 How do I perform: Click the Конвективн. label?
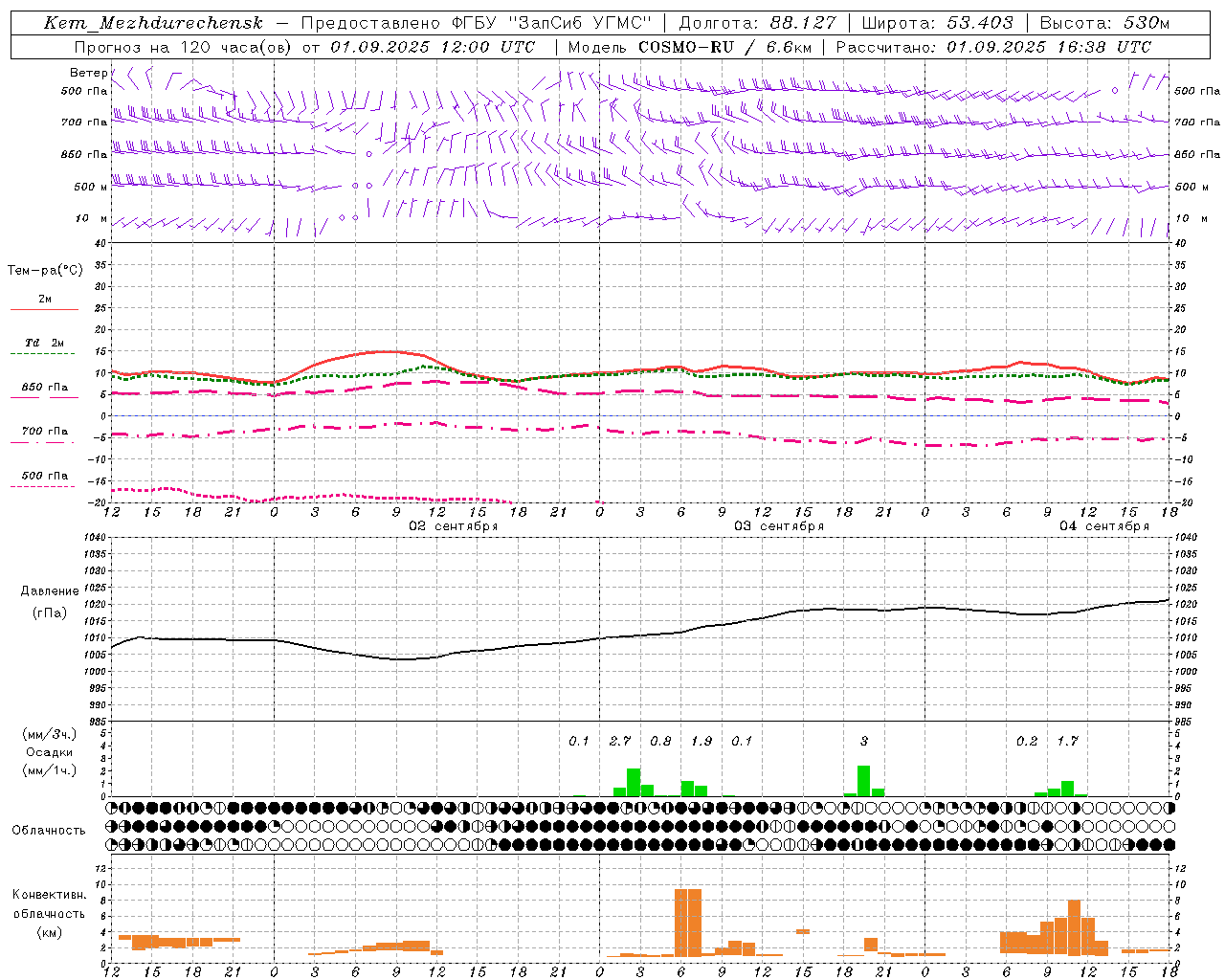pyautogui.click(x=49, y=895)
